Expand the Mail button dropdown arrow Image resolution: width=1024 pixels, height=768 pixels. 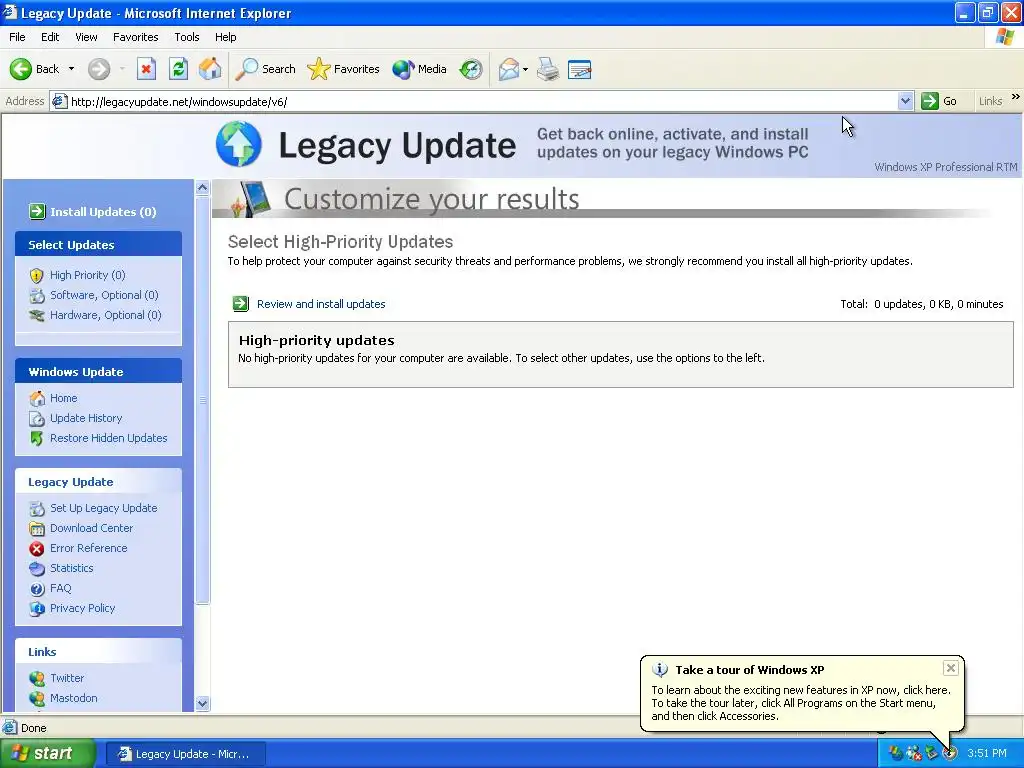pyautogui.click(x=525, y=69)
